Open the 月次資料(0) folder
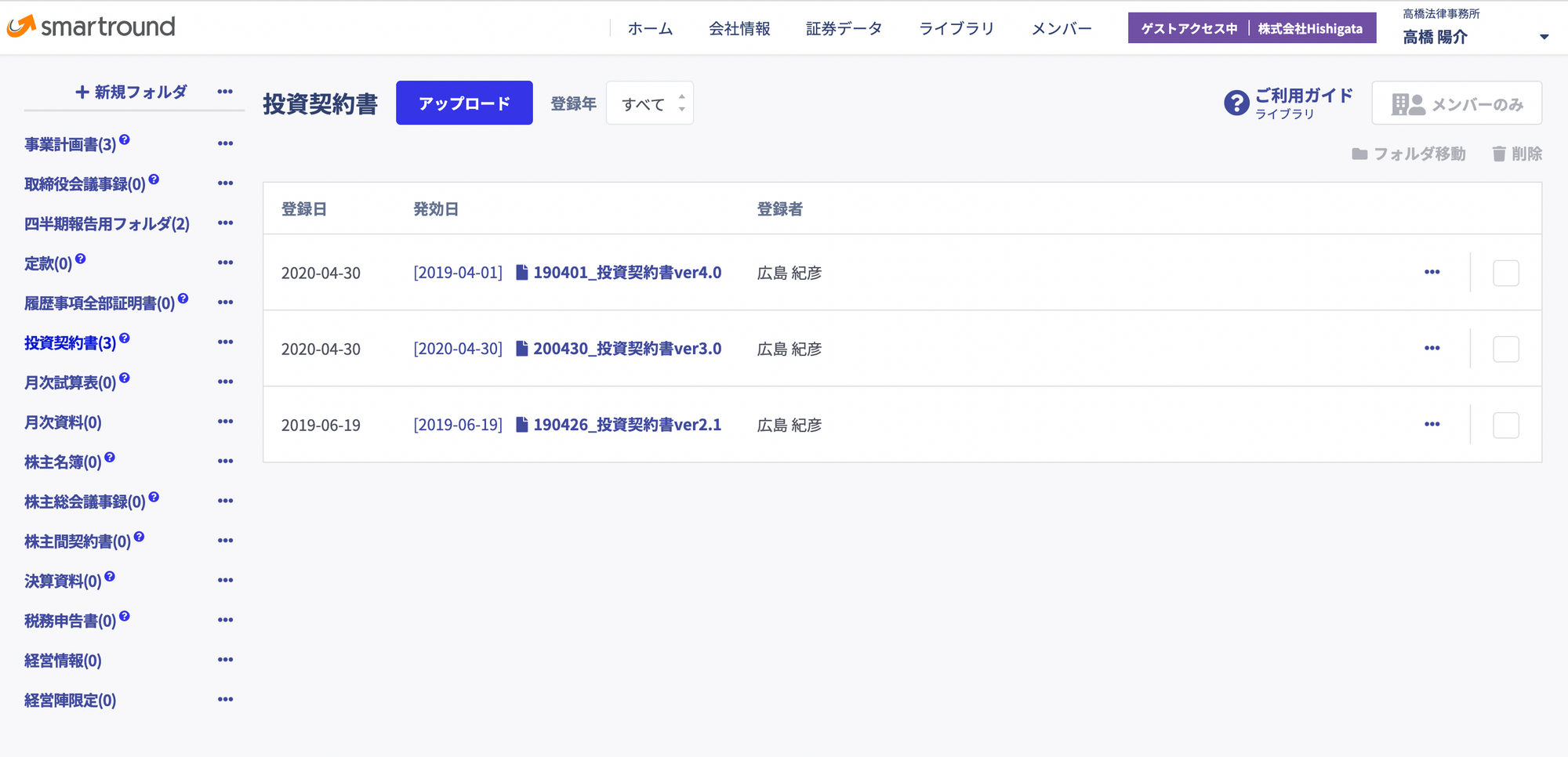This screenshot has height=757, width=1568. tap(63, 422)
